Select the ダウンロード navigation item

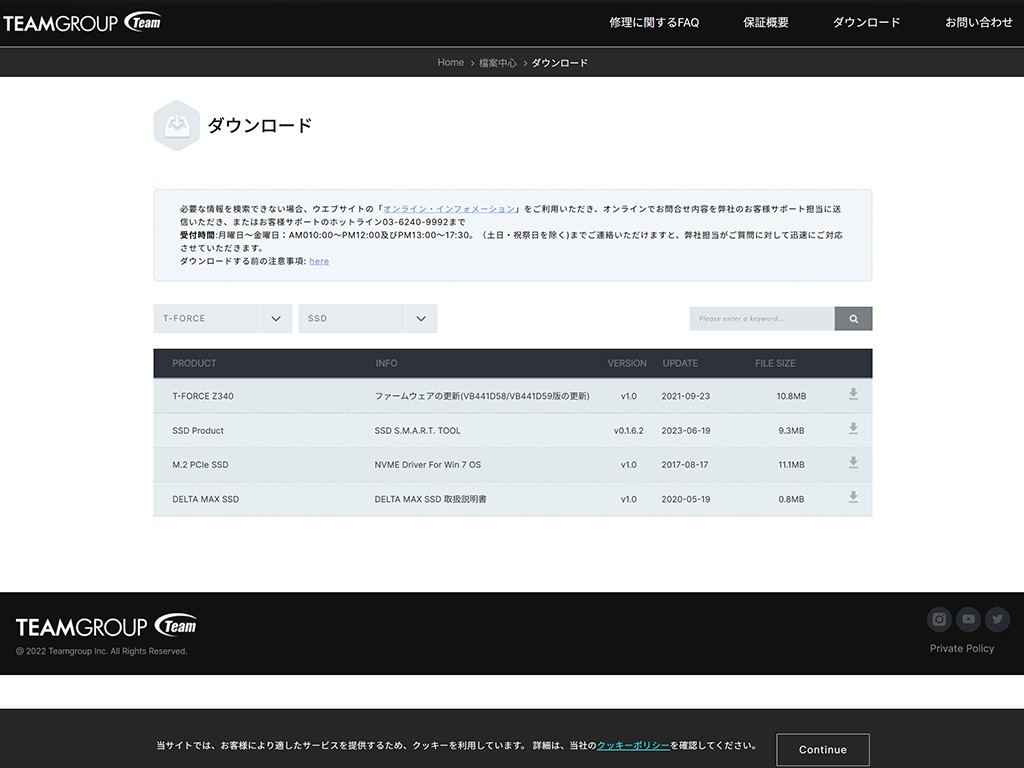point(866,22)
